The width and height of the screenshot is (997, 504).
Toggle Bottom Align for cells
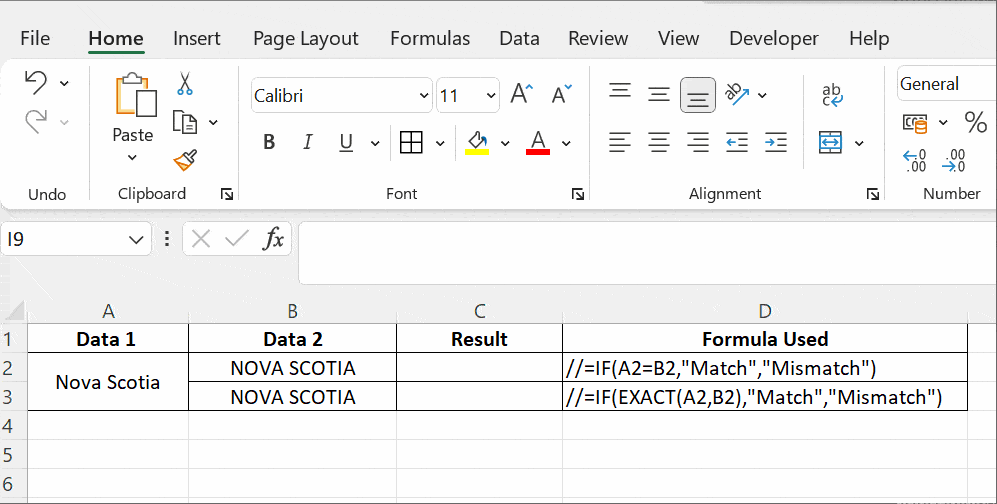[x=698, y=95]
